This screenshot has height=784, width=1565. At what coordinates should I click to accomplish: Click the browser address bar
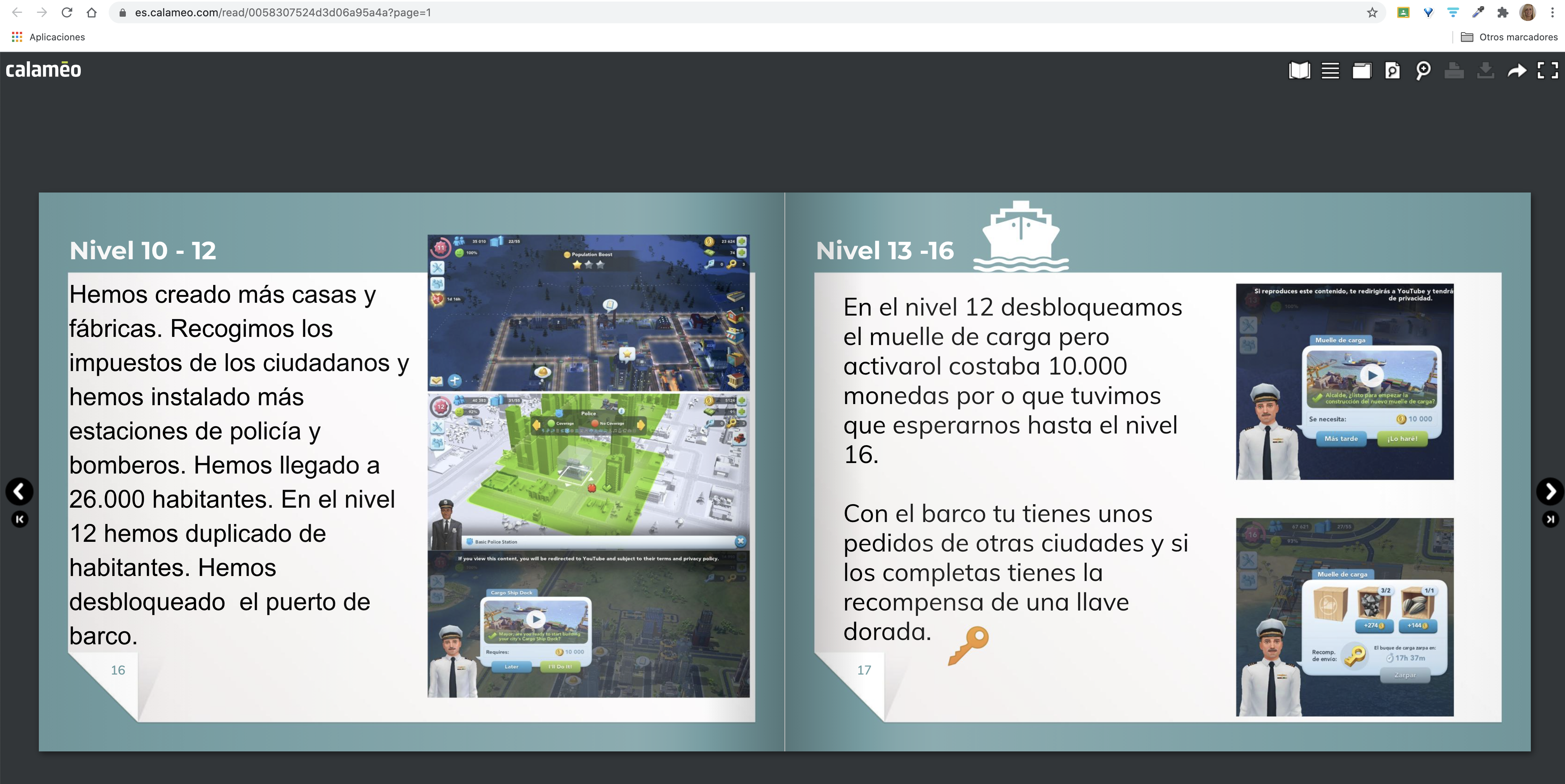click(729, 12)
